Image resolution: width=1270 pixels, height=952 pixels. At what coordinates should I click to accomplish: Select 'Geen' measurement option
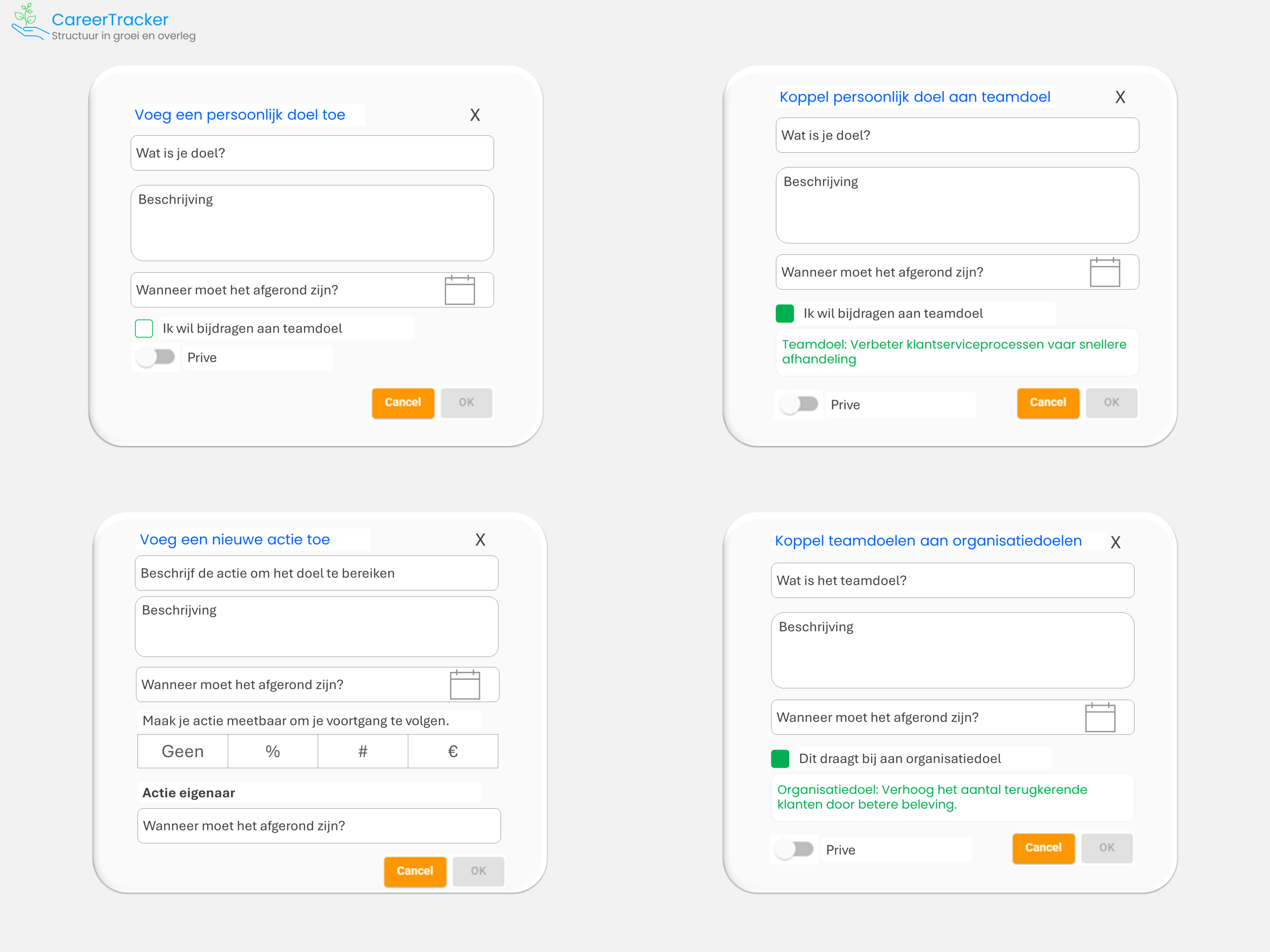point(183,751)
